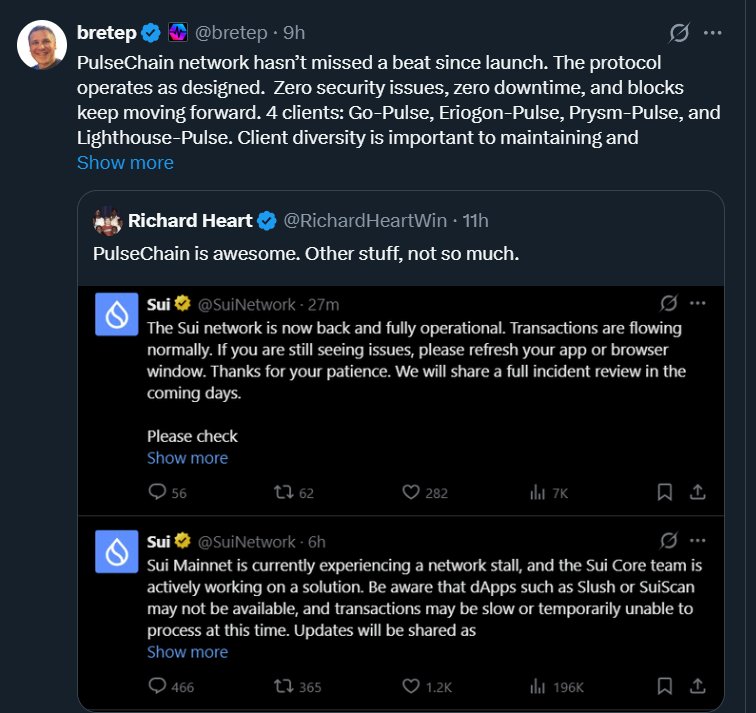Image resolution: width=756 pixels, height=713 pixels.
Task: Click bretep's profile avatar
Action: click(42, 44)
